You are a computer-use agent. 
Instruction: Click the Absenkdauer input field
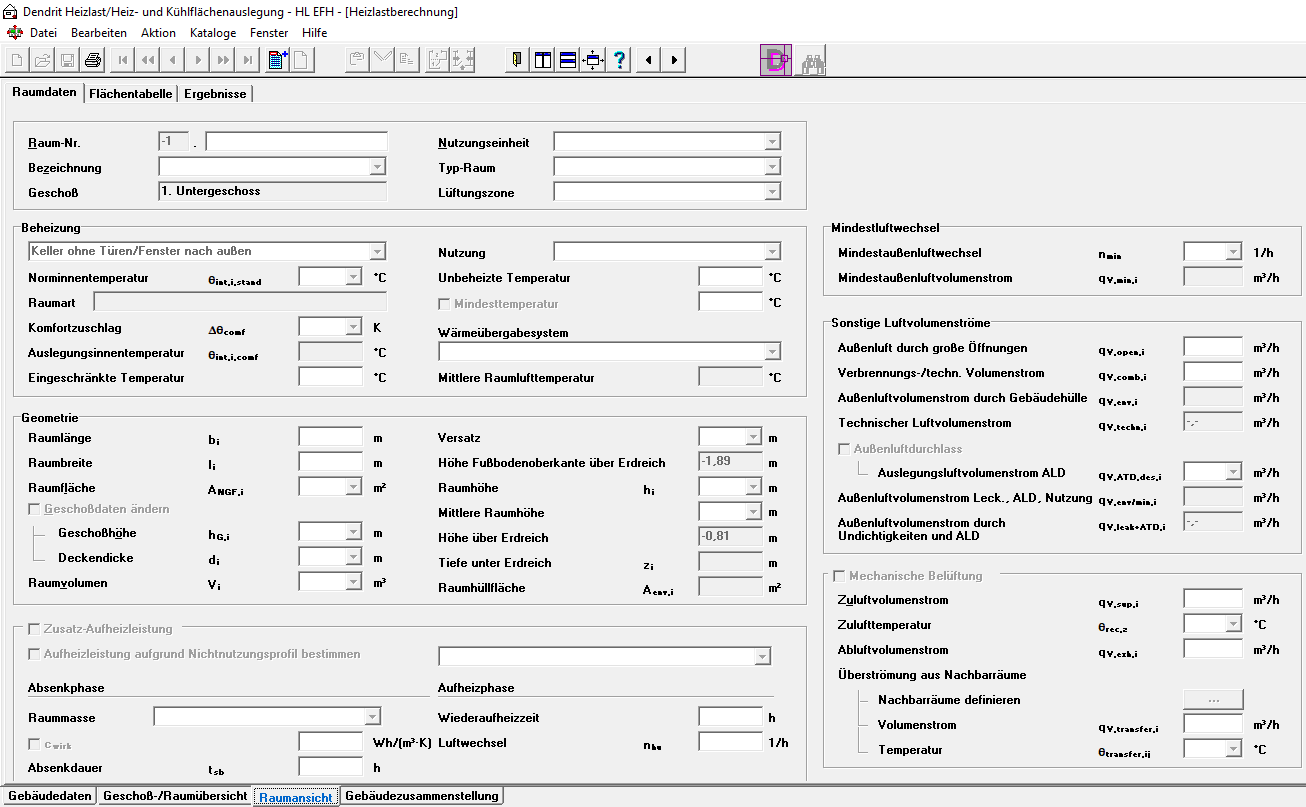coord(331,767)
